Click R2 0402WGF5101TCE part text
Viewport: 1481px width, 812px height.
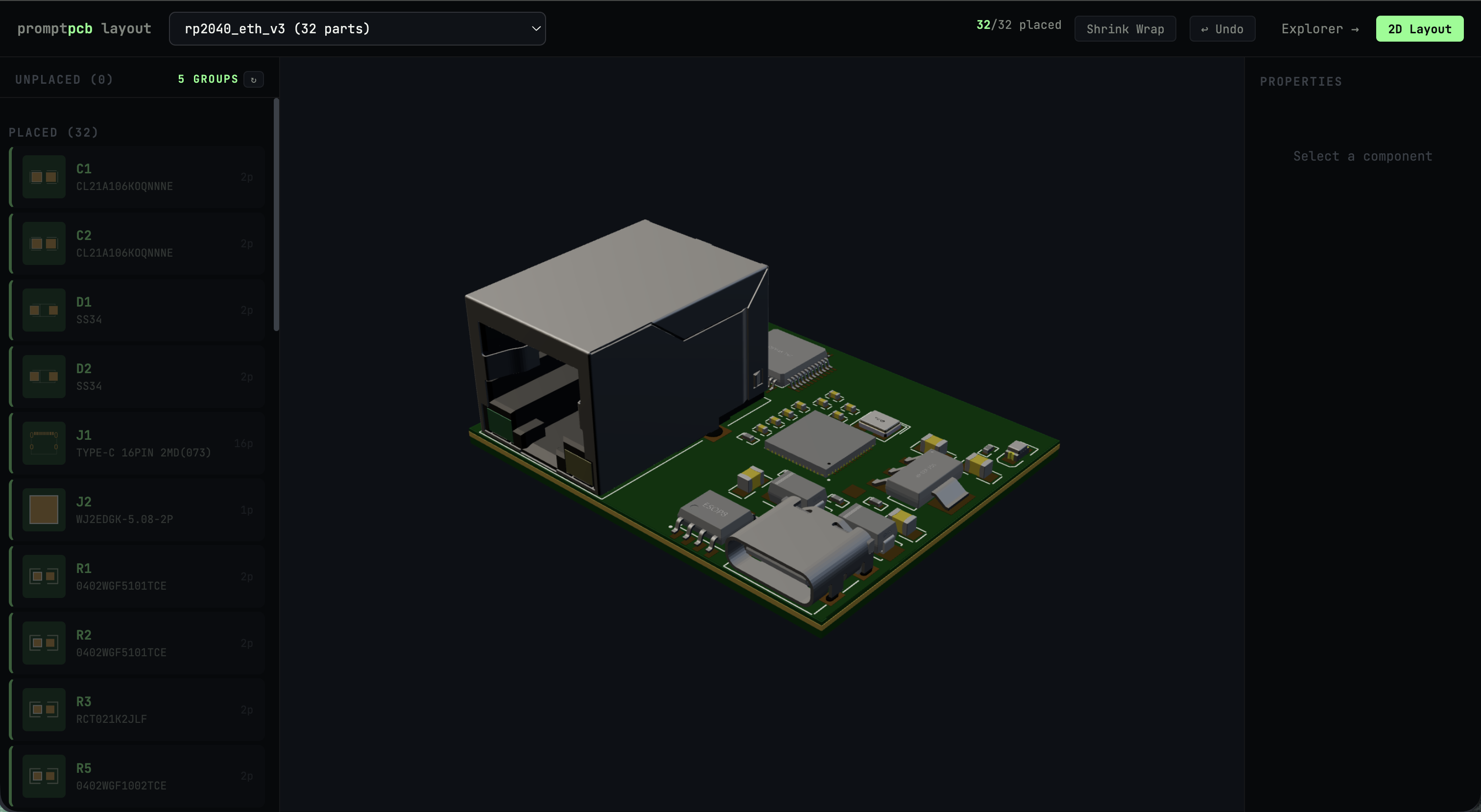coord(121,653)
